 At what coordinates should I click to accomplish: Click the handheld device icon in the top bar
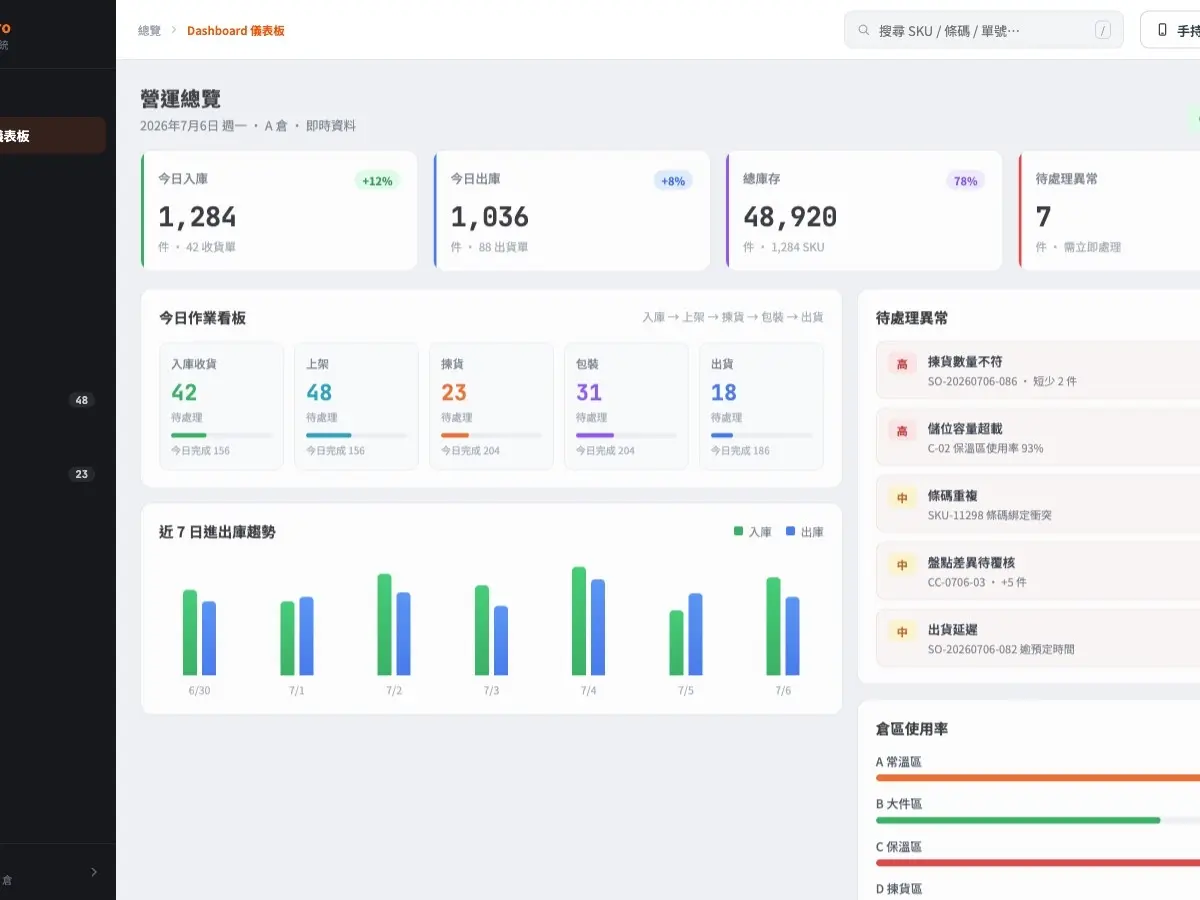point(1162,30)
